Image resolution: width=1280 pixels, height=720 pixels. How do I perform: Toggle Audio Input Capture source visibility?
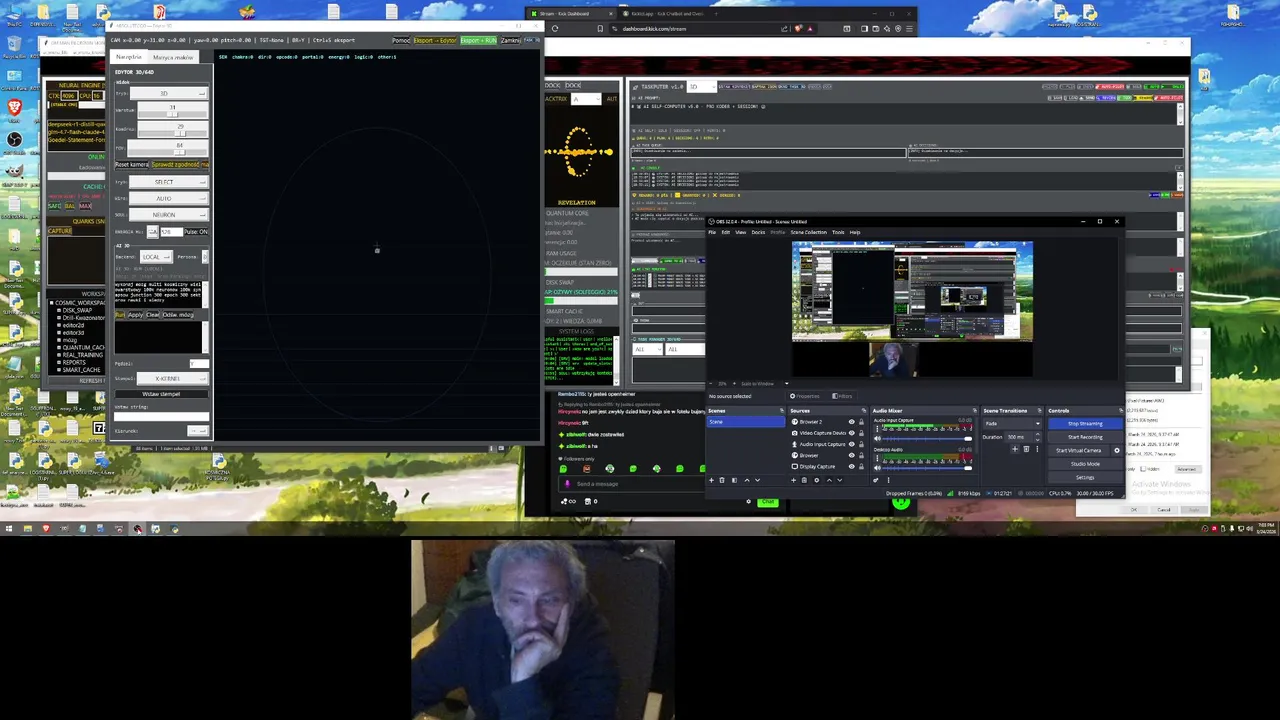pos(852,444)
